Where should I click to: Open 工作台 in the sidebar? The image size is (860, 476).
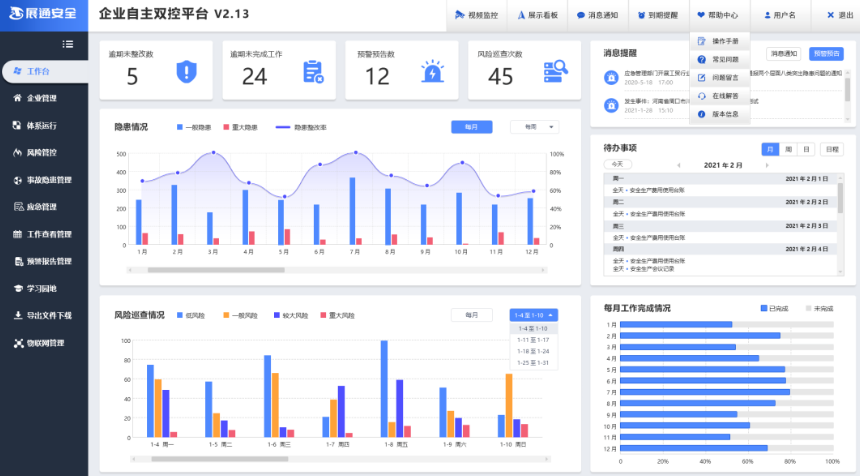pyautogui.click(x=45, y=71)
